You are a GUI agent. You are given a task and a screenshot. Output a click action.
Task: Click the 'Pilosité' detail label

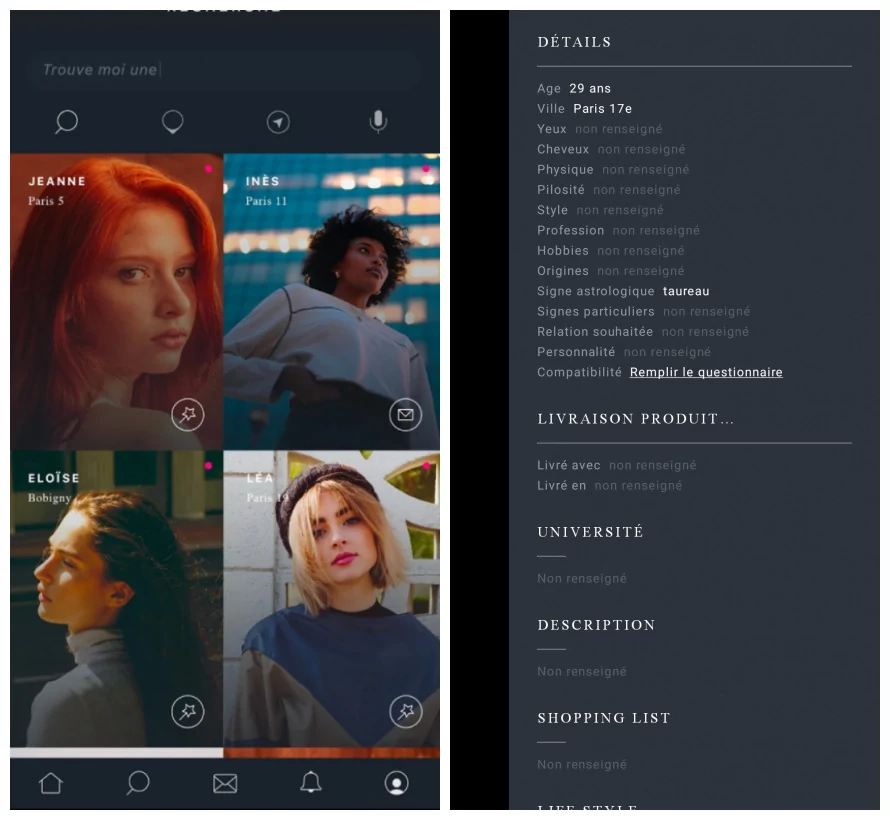561,190
